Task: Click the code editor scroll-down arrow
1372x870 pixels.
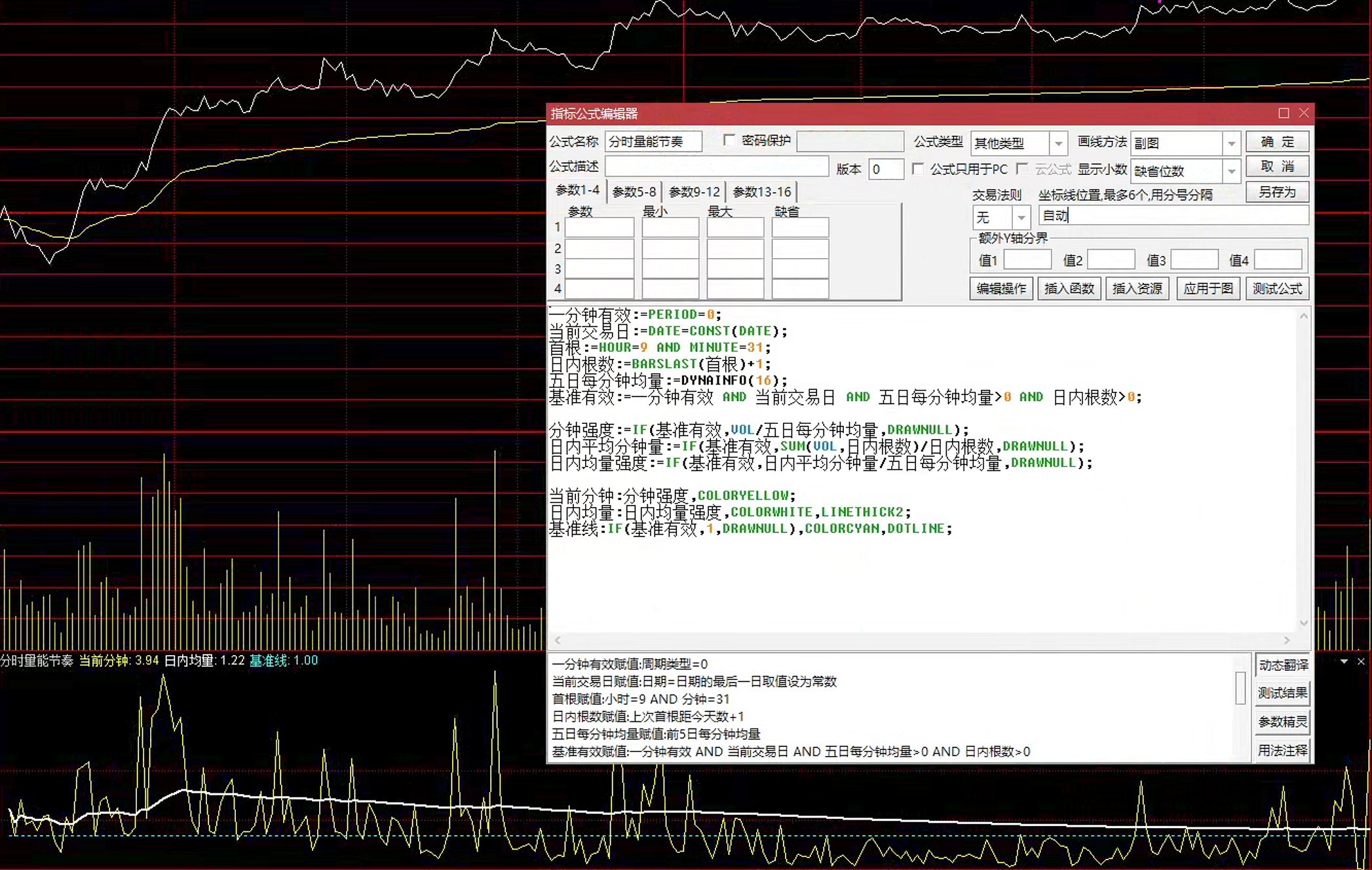Action: pyautogui.click(x=1303, y=623)
